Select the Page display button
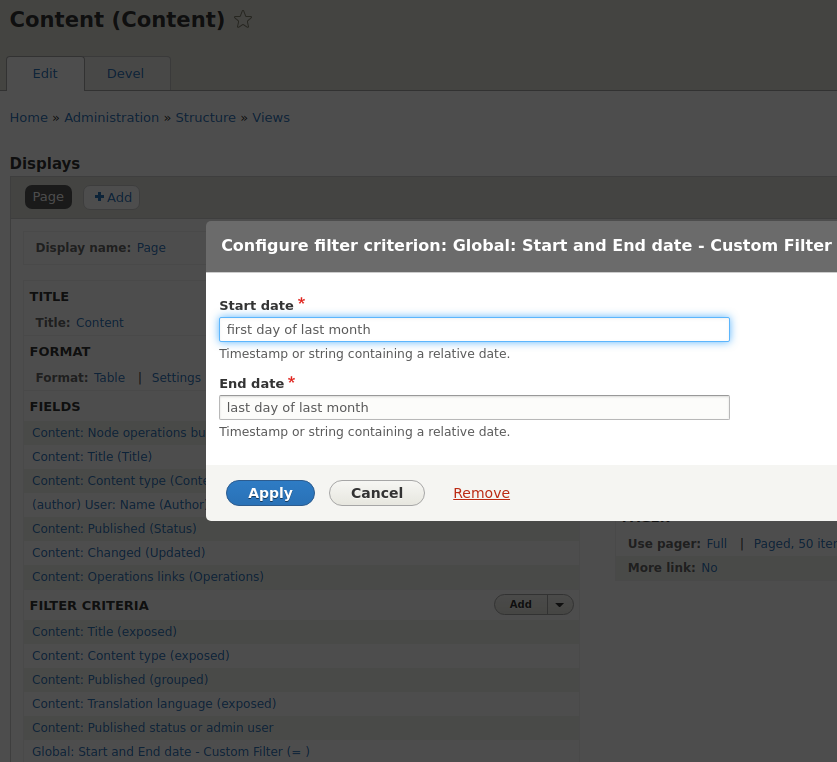 coord(48,197)
